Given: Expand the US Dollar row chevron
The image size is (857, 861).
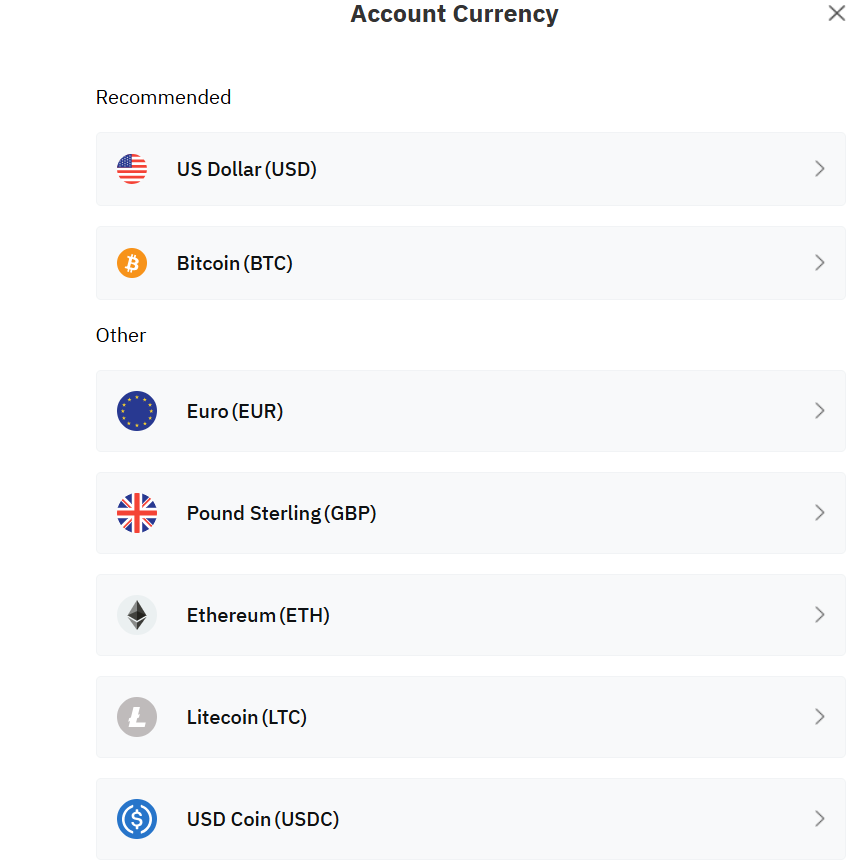Looking at the screenshot, I should pyautogui.click(x=820, y=169).
